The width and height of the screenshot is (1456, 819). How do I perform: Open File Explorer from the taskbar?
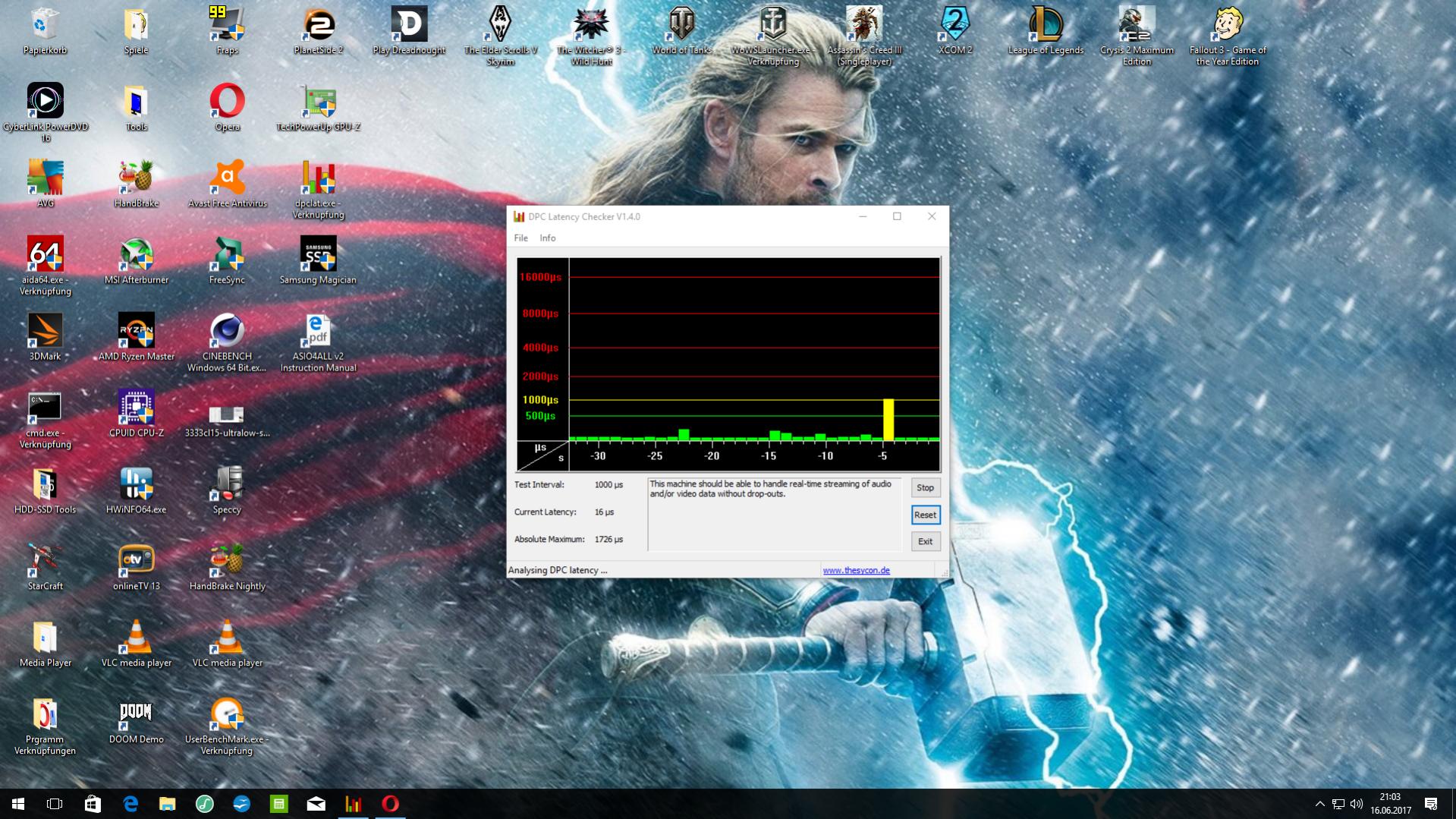pos(167,804)
